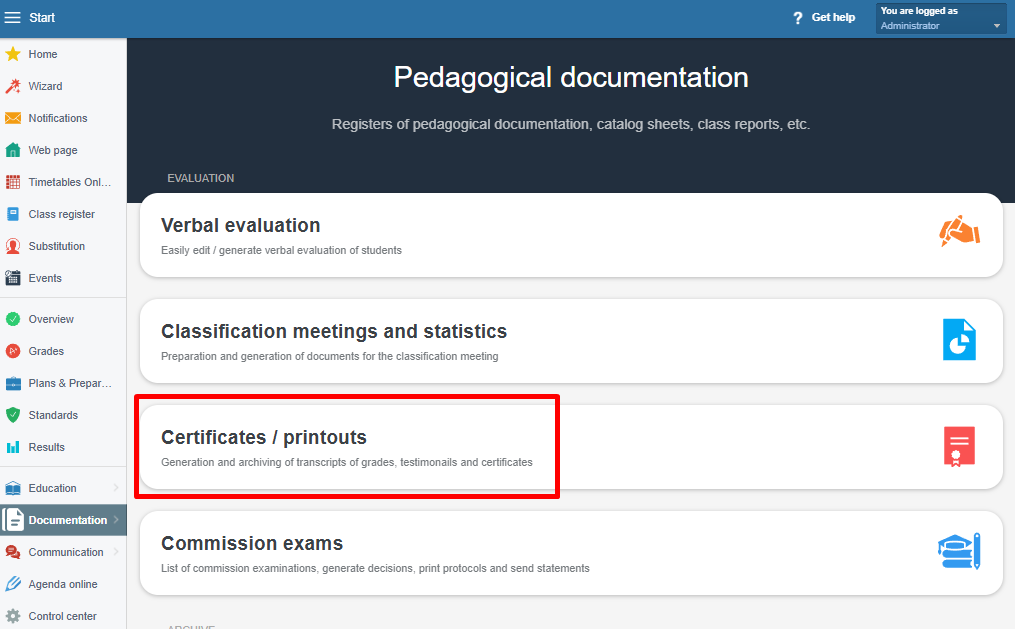Expand the Communication sidebar submenu
Screen dimensions: 1015x629
coord(116,552)
